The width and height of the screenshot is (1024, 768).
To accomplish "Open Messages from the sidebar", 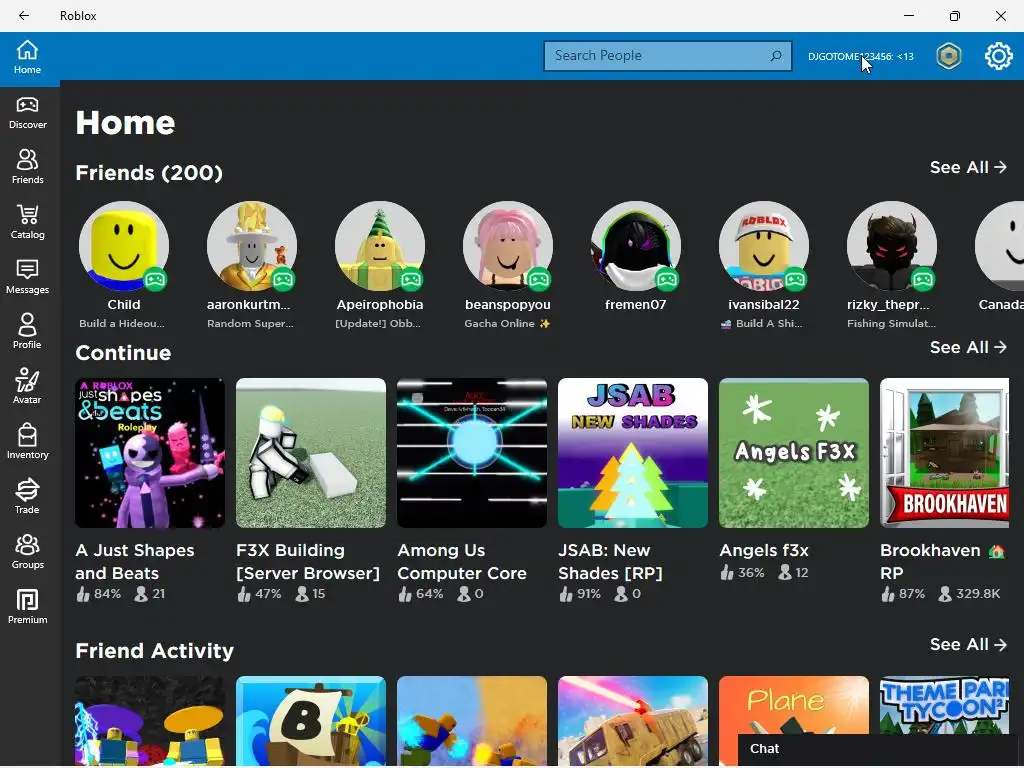I will pyautogui.click(x=27, y=278).
